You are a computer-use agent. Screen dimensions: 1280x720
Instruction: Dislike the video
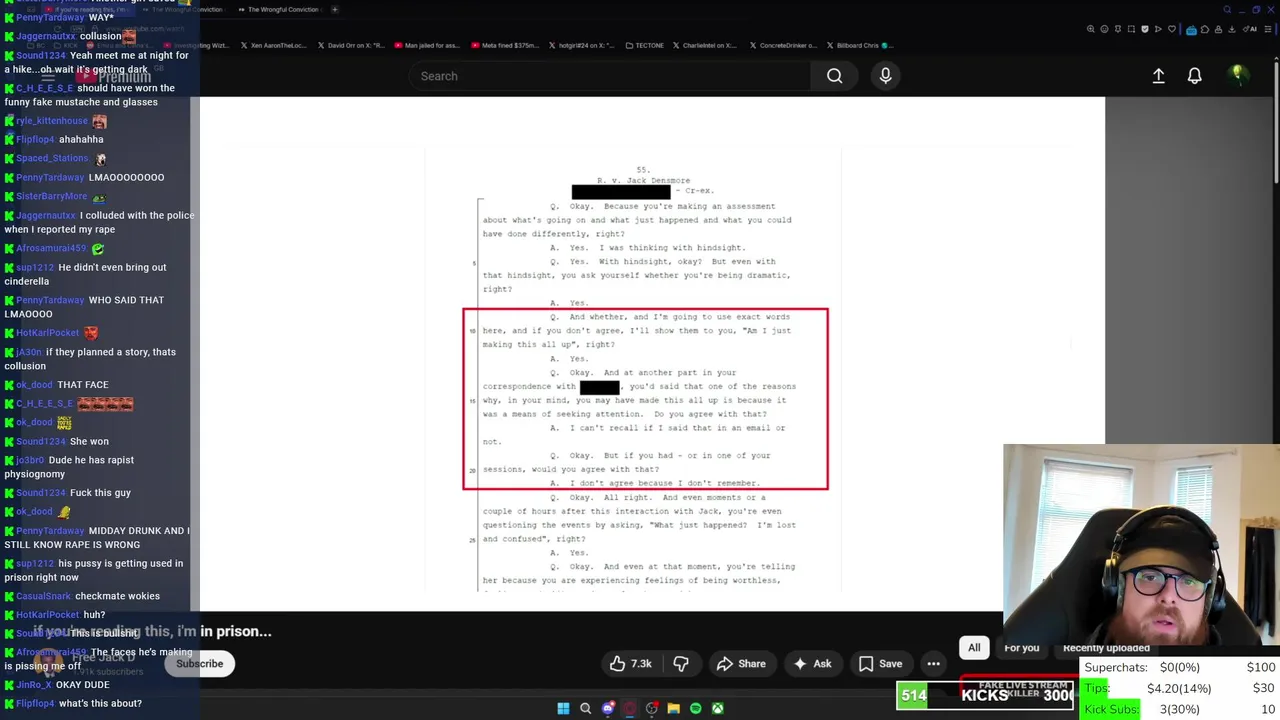click(681, 664)
